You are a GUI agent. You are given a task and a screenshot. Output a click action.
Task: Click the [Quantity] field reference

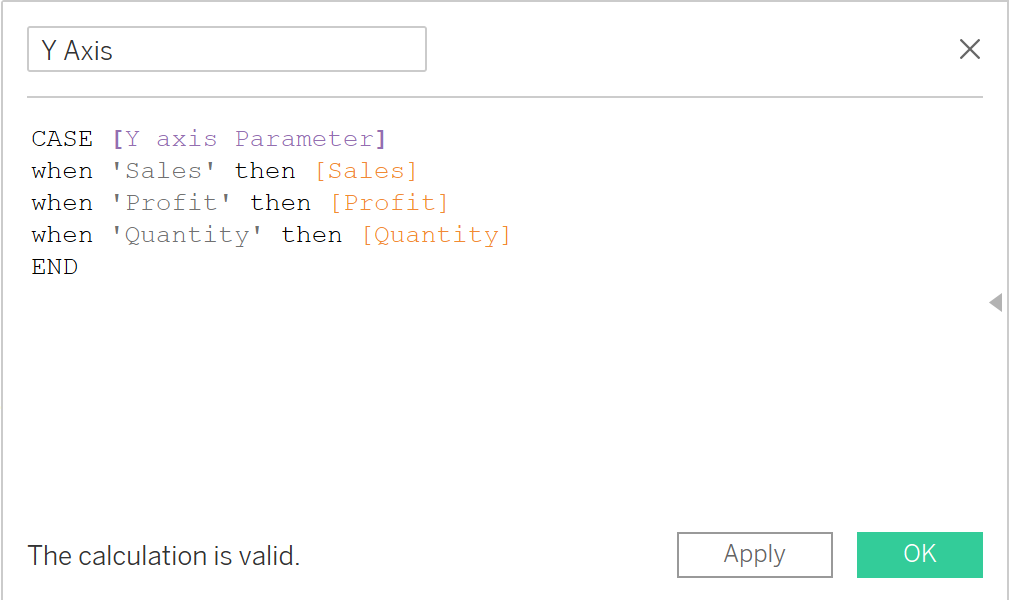(x=436, y=235)
